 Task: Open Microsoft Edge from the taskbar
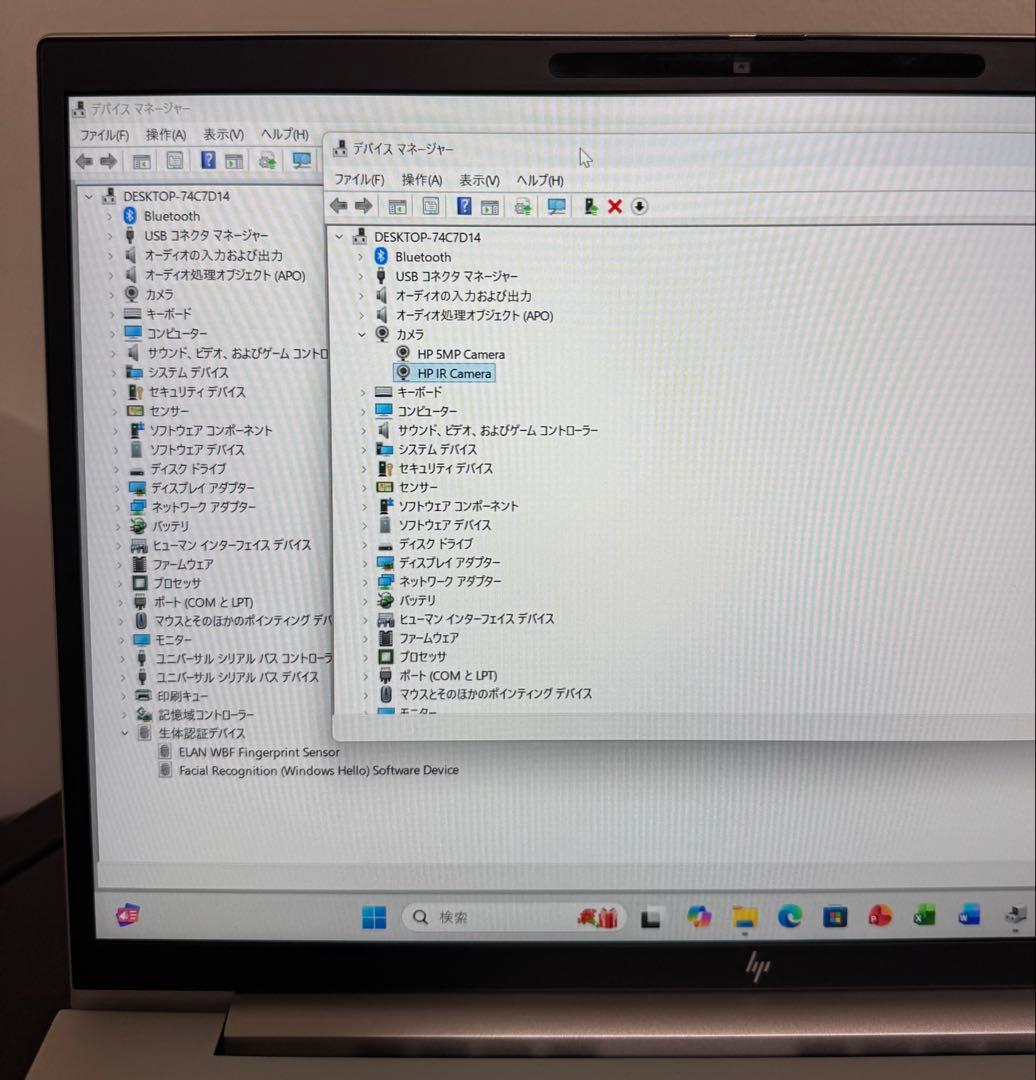[x=791, y=916]
